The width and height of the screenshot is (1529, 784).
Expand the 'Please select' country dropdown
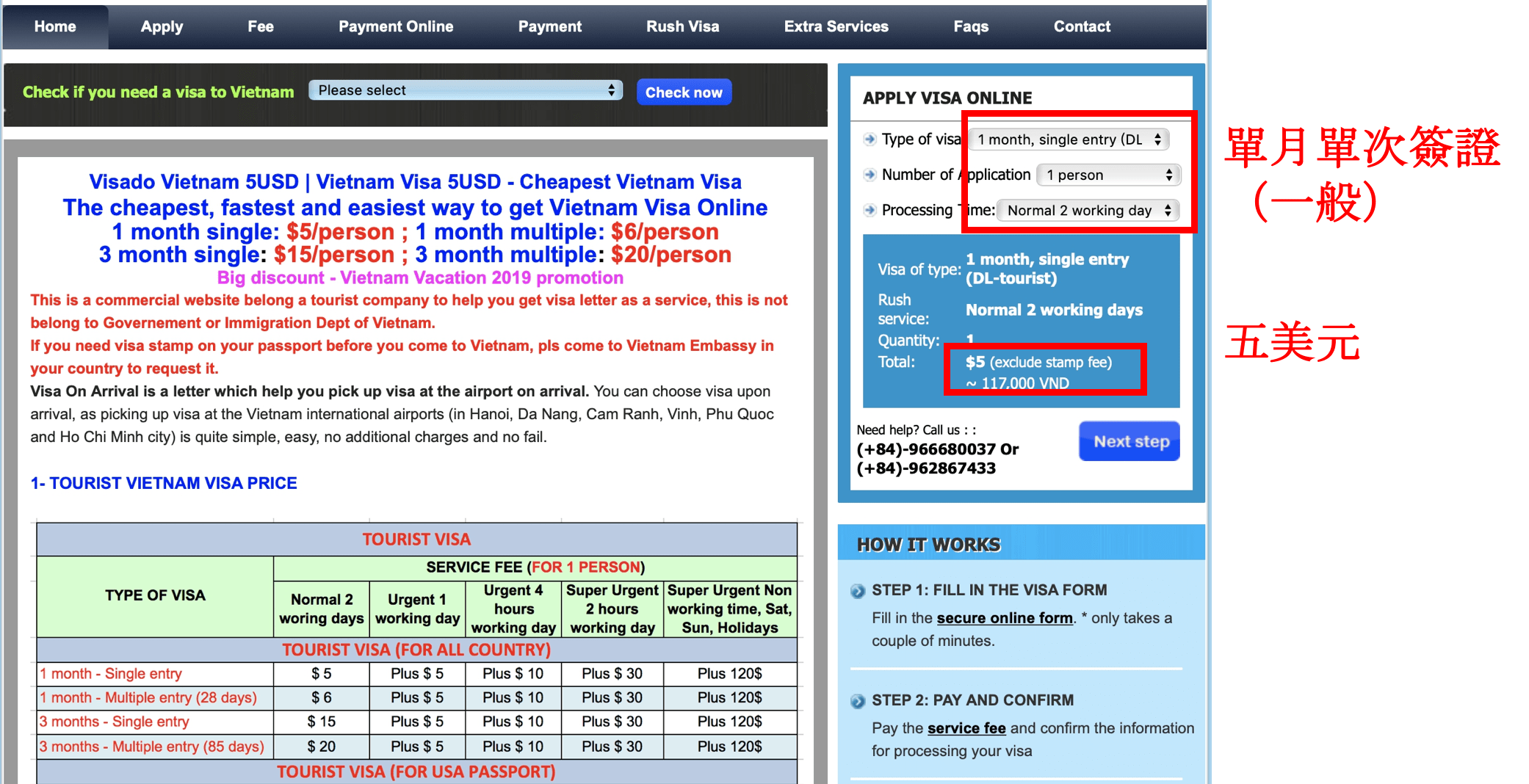pyautogui.click(x=466, y=90)
